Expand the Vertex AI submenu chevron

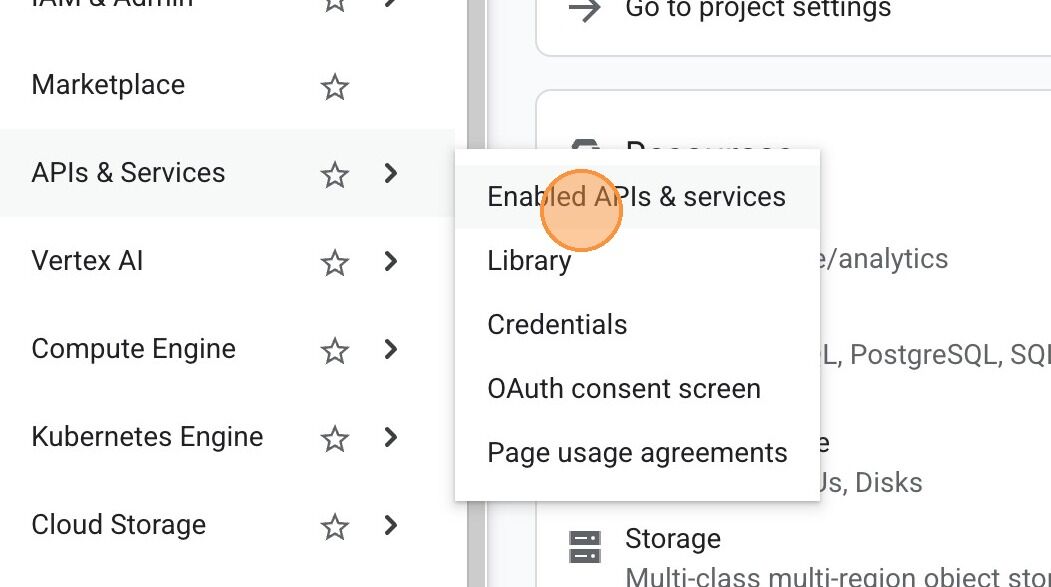point(390,262)
